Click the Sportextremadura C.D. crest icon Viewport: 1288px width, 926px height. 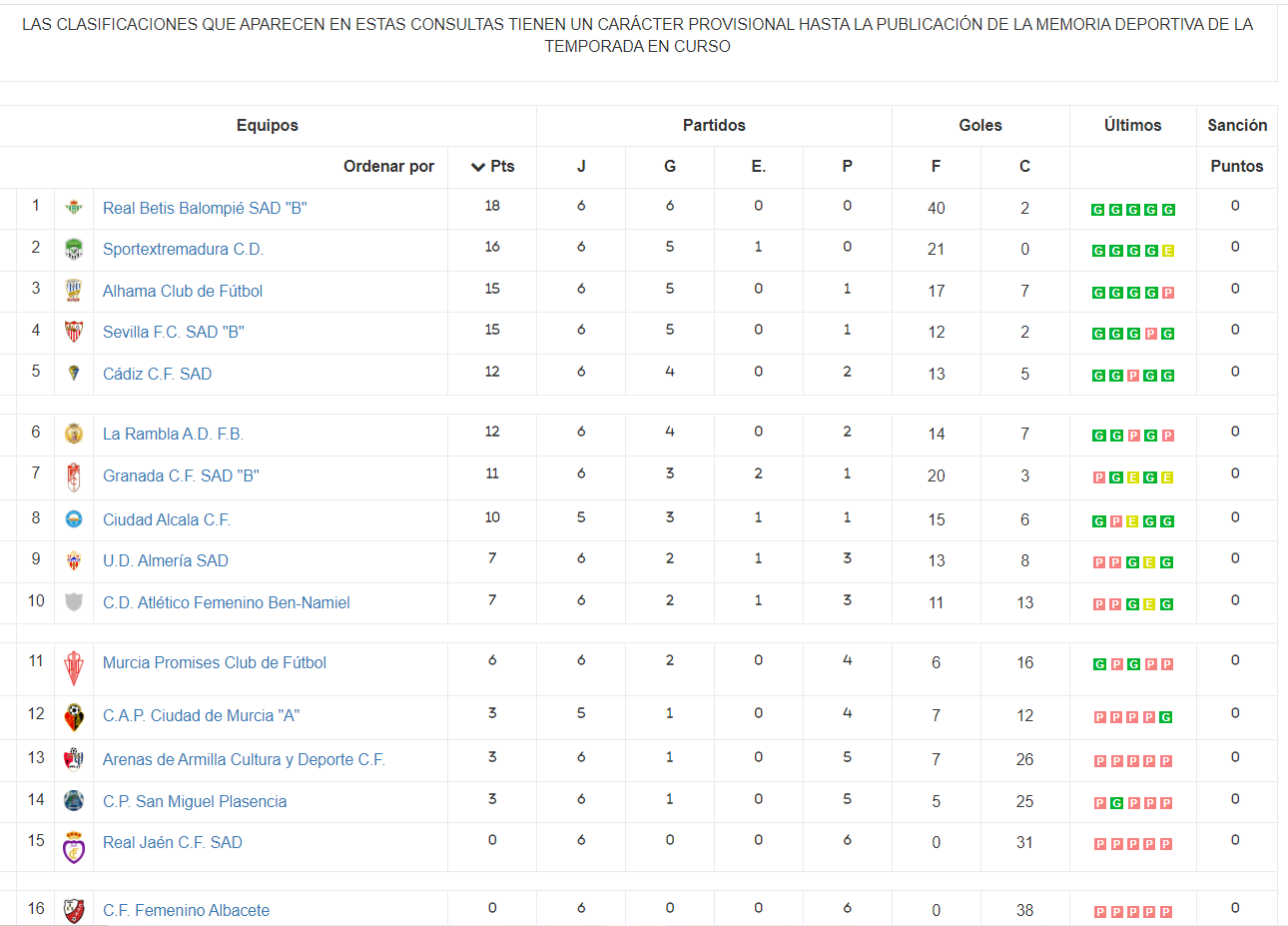coord(74,249)
